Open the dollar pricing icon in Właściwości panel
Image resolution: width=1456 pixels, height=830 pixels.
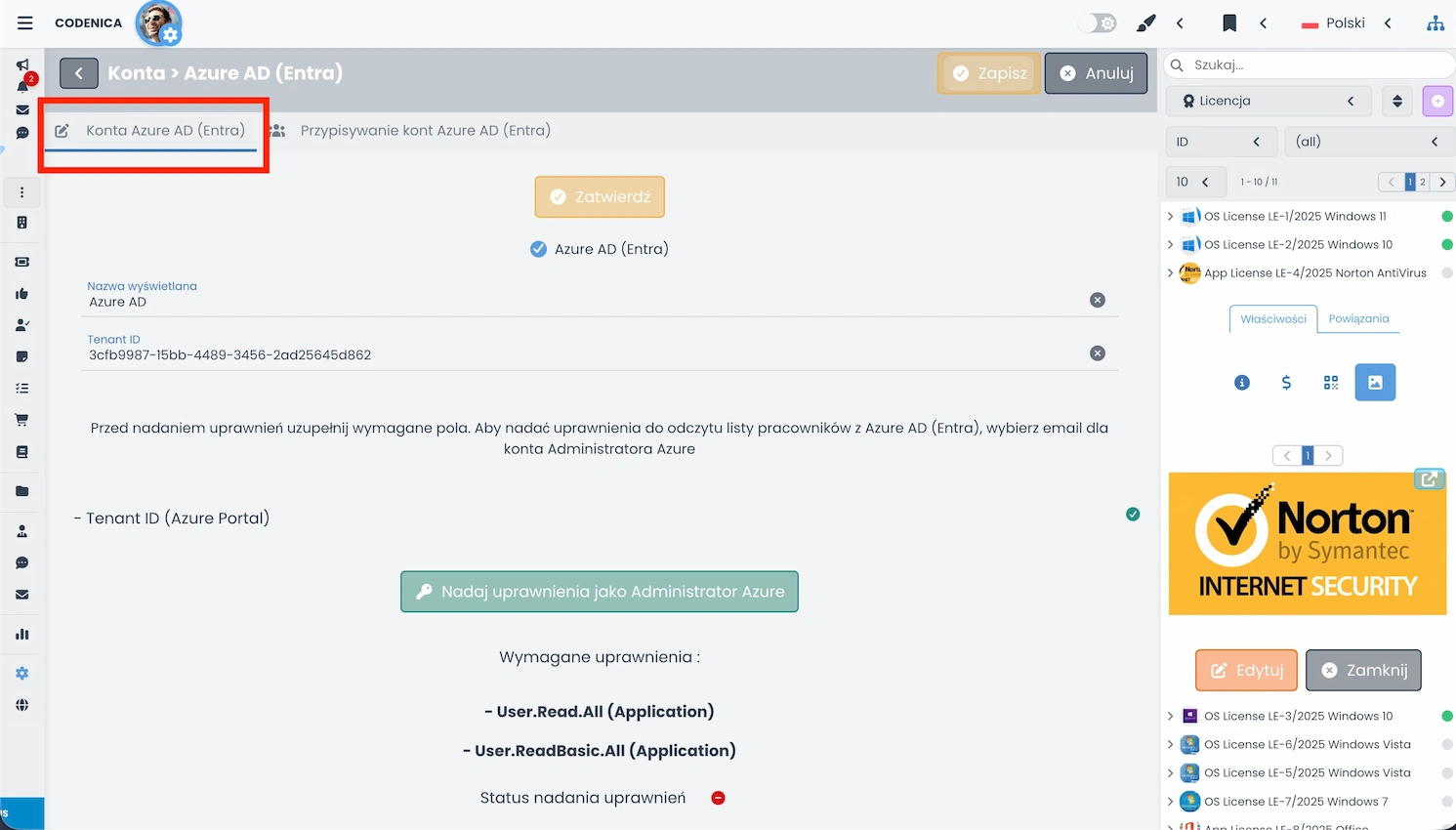tap(1286, 383)
